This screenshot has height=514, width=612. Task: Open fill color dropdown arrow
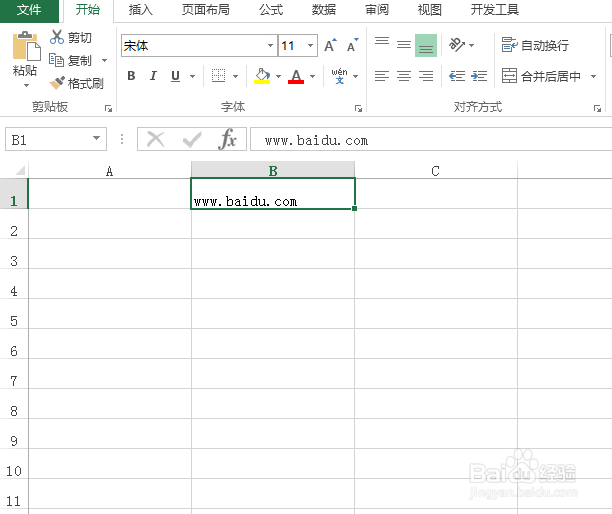(x=278, y=76)
